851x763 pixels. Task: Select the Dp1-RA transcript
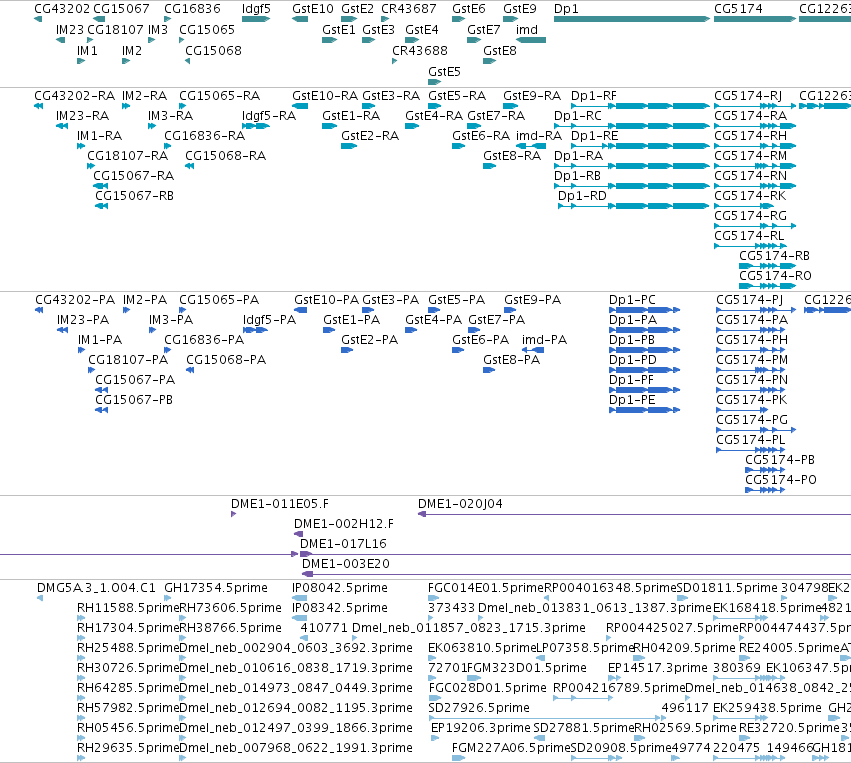[632, 166]
